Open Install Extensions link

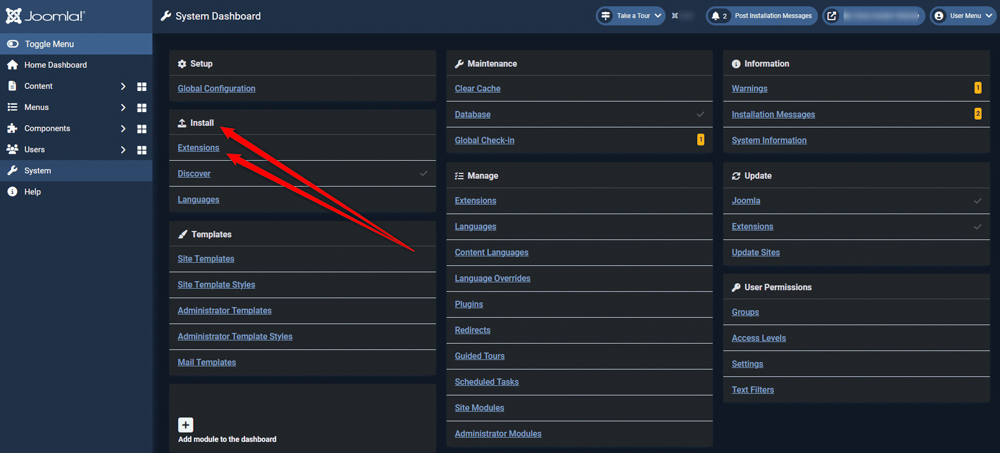[x=198, y=147]
